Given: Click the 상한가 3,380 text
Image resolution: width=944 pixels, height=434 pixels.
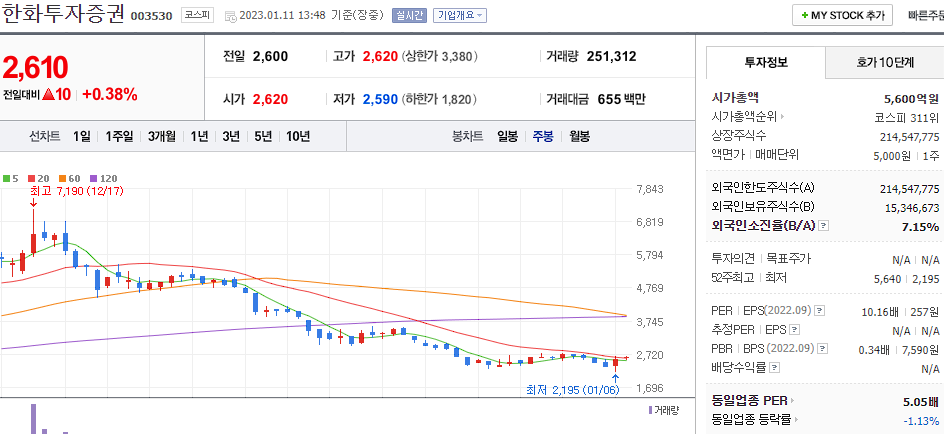Looking at the screenshot, I should coord(439,57).
